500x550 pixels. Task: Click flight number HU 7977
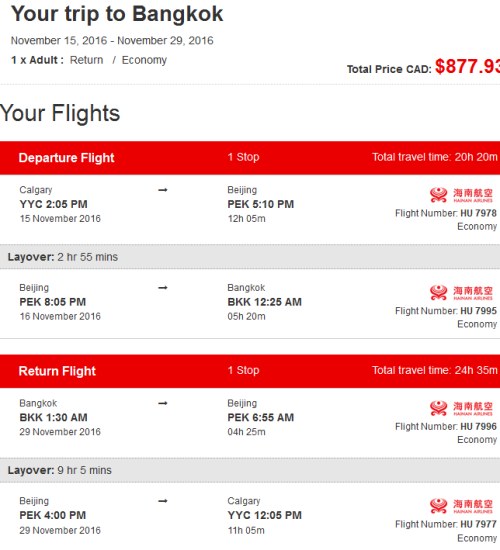478,524
